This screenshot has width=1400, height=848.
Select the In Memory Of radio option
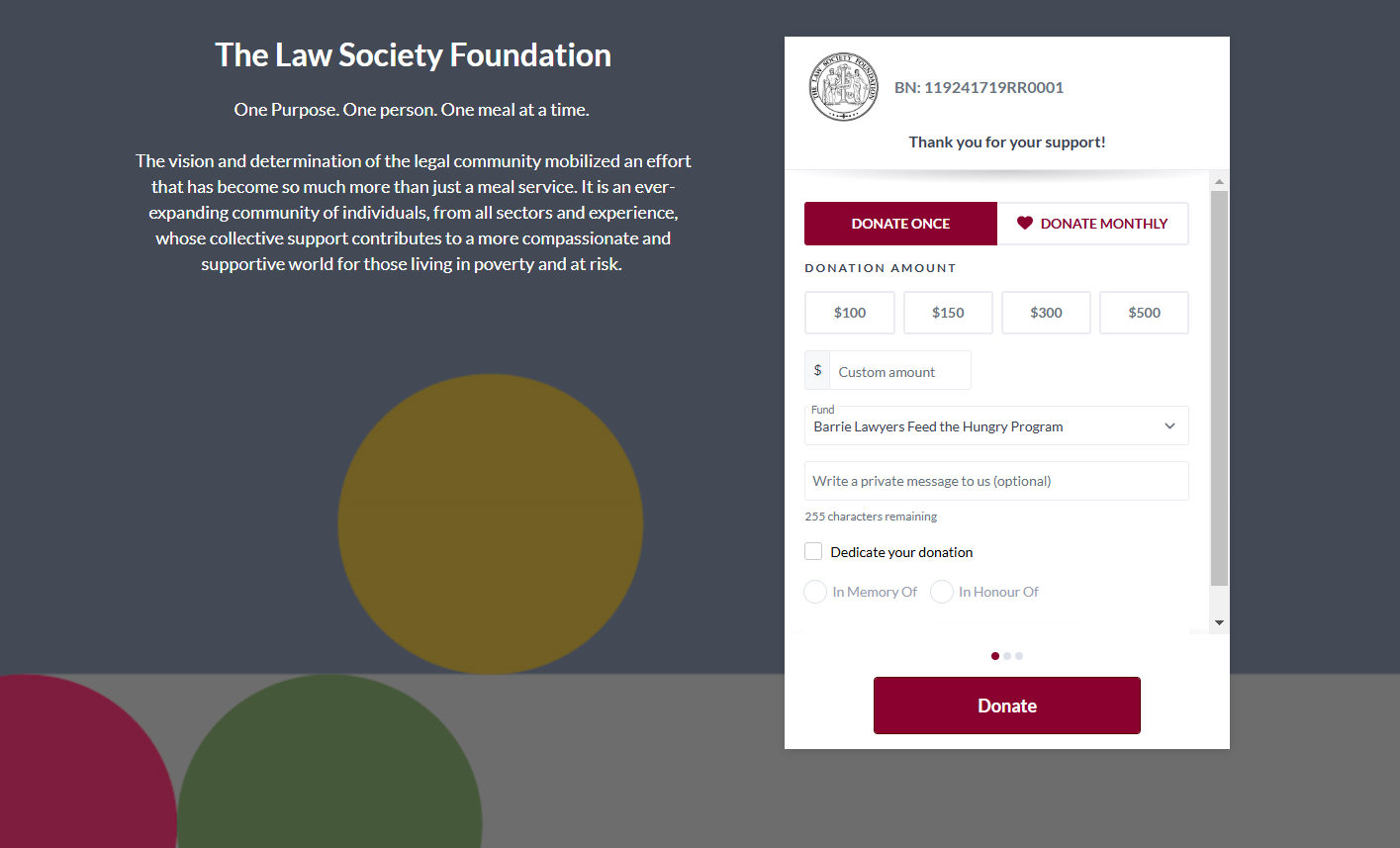click(x=815, y=592)
